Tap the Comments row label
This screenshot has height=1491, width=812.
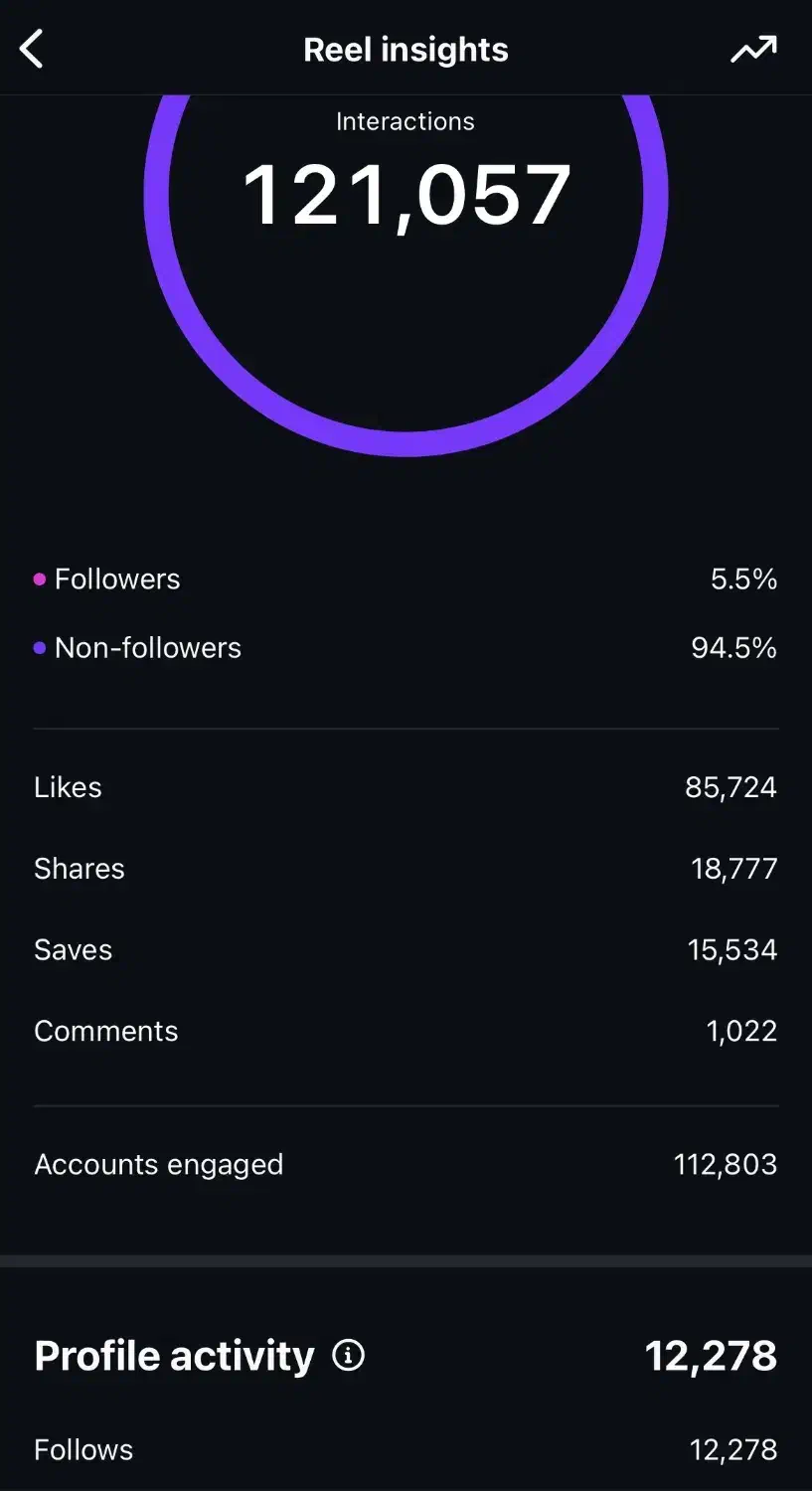coord(106,1032)
